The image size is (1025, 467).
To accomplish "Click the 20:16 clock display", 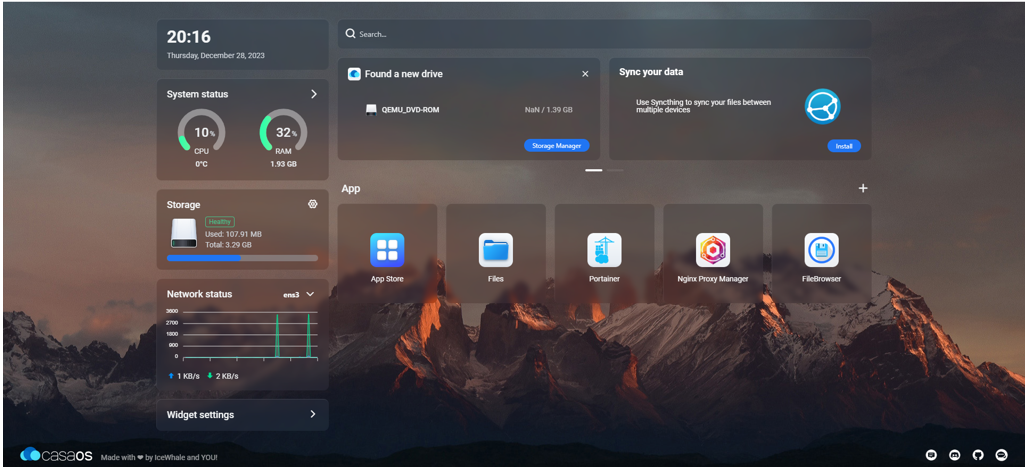I will [x=189, y=37].
